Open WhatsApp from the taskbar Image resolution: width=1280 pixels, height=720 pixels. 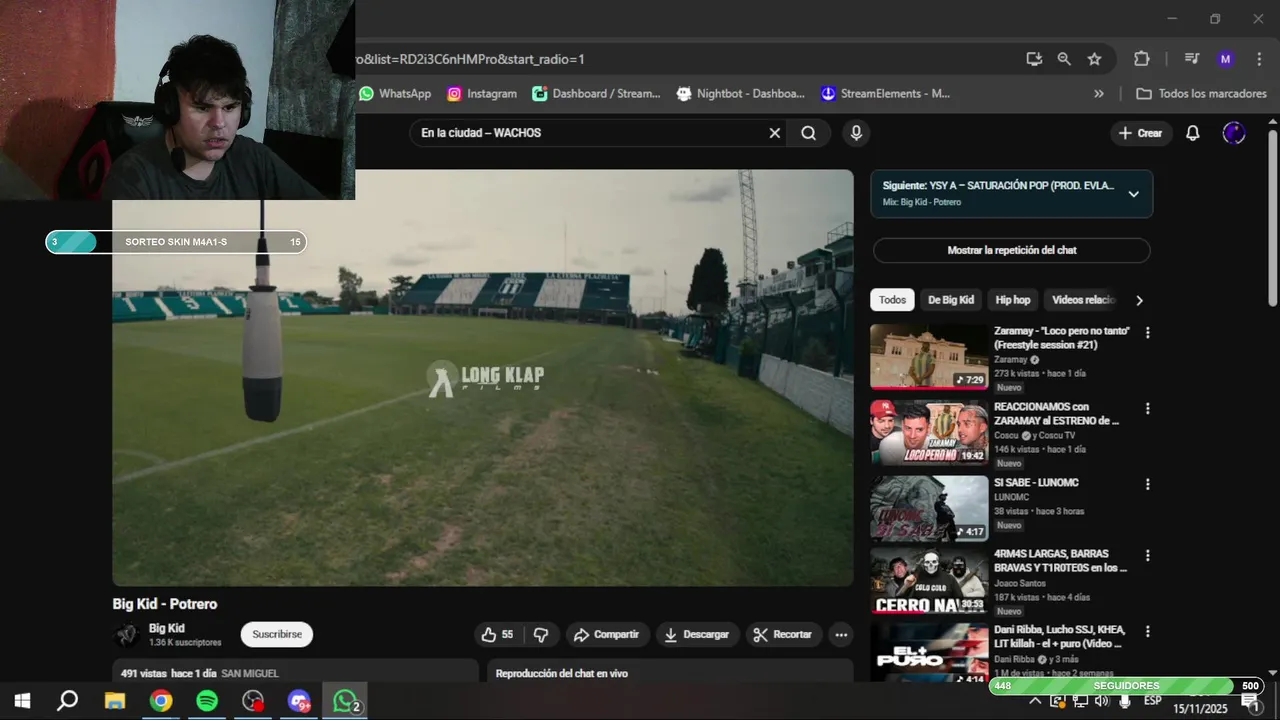coord(345,701)
